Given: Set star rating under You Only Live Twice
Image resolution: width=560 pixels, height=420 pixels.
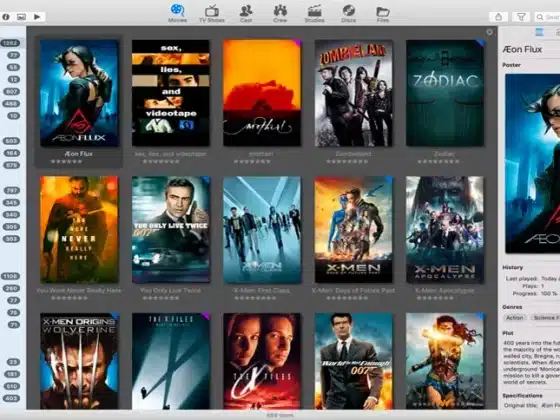Looking at the screenshot, I should pyautogui.click(x=161, y=298).
